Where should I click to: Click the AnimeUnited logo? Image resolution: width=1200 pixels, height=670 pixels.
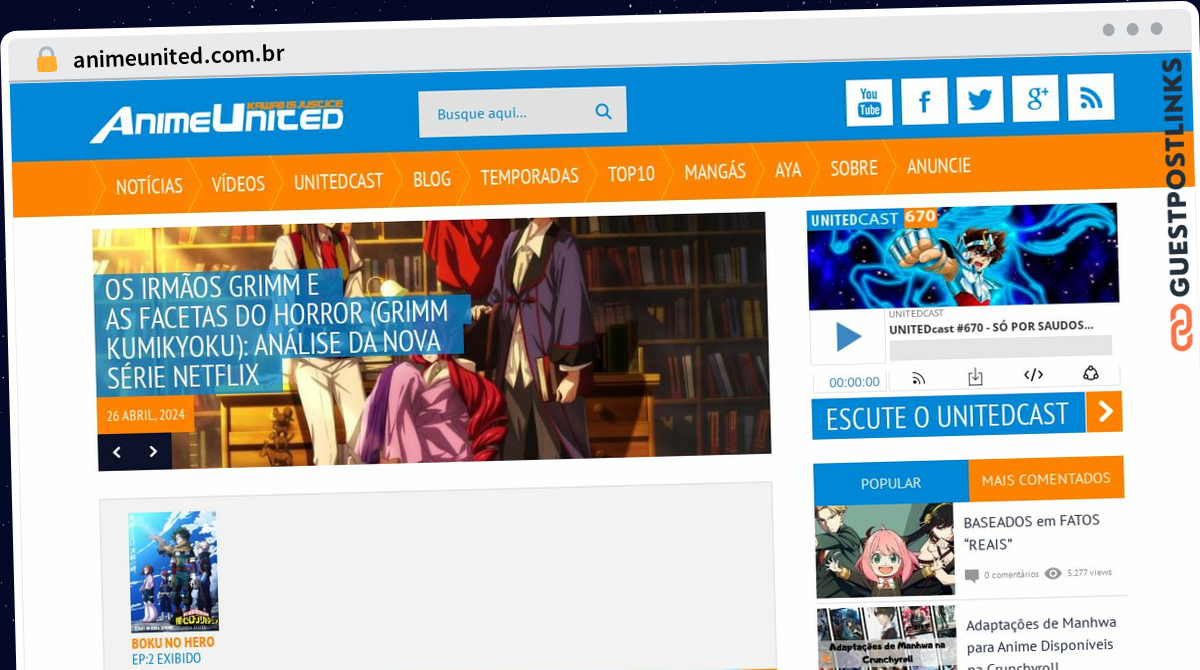217,121
